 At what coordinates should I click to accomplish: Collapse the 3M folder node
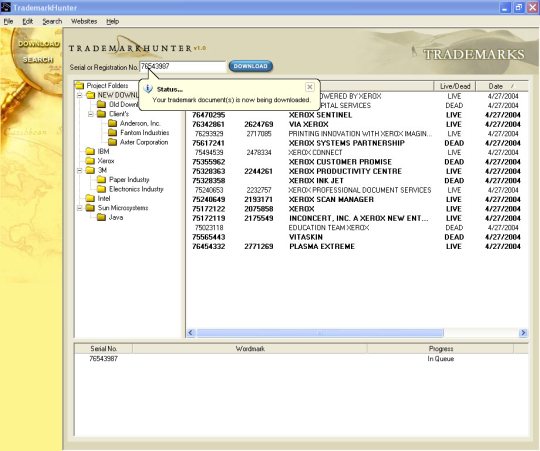[80, 170]
